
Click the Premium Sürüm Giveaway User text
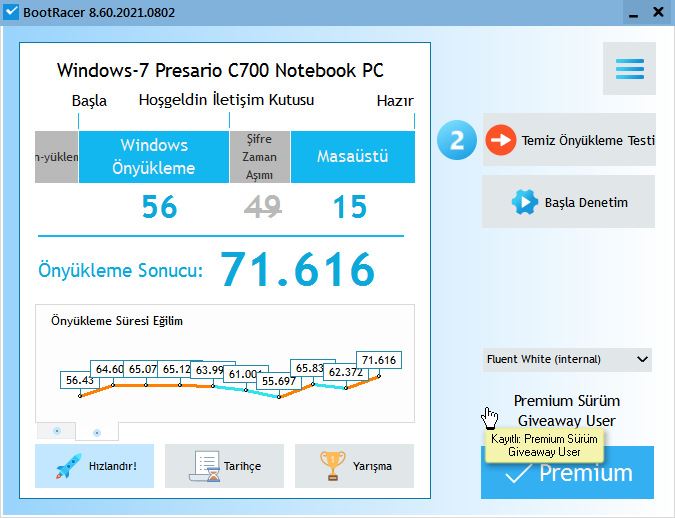pyautogui.click(x=567, y=410)
